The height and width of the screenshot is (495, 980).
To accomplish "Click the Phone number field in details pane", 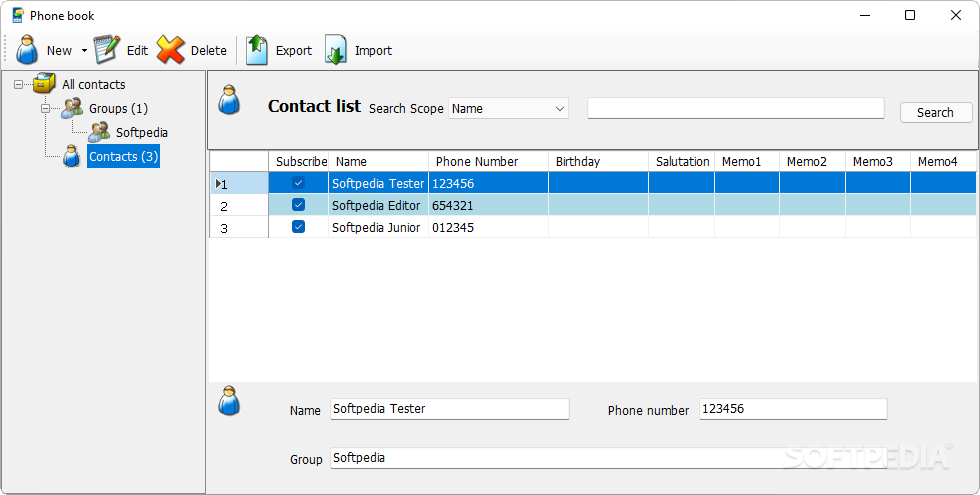I will pos(793,409).
